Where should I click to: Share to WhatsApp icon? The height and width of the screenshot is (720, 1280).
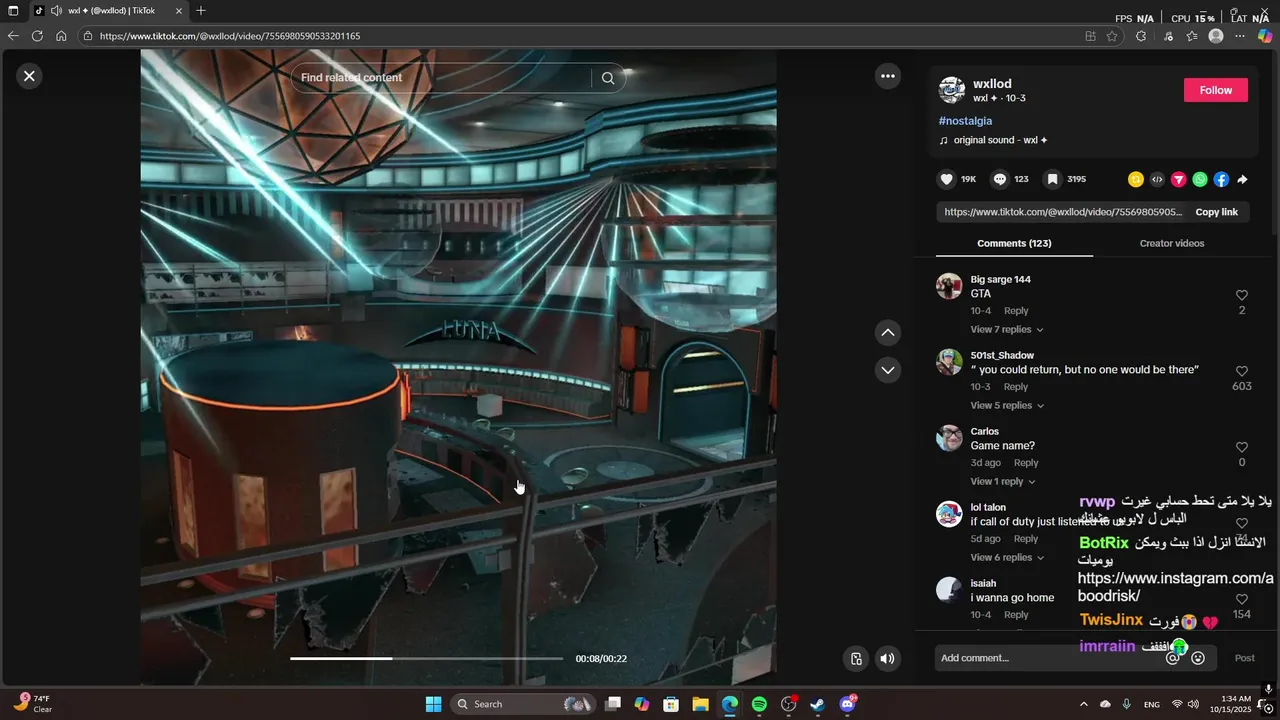click(x=1200, y=180)
